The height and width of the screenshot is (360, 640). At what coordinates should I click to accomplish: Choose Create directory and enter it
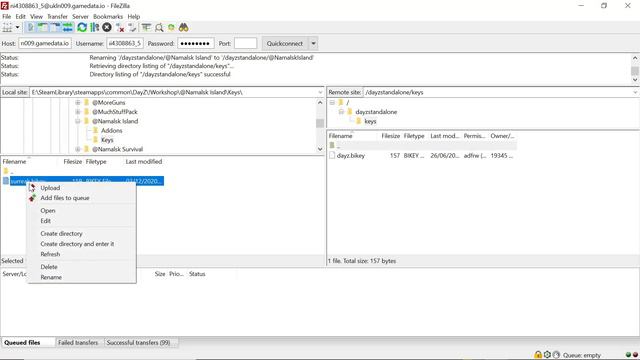click(77, 244)
